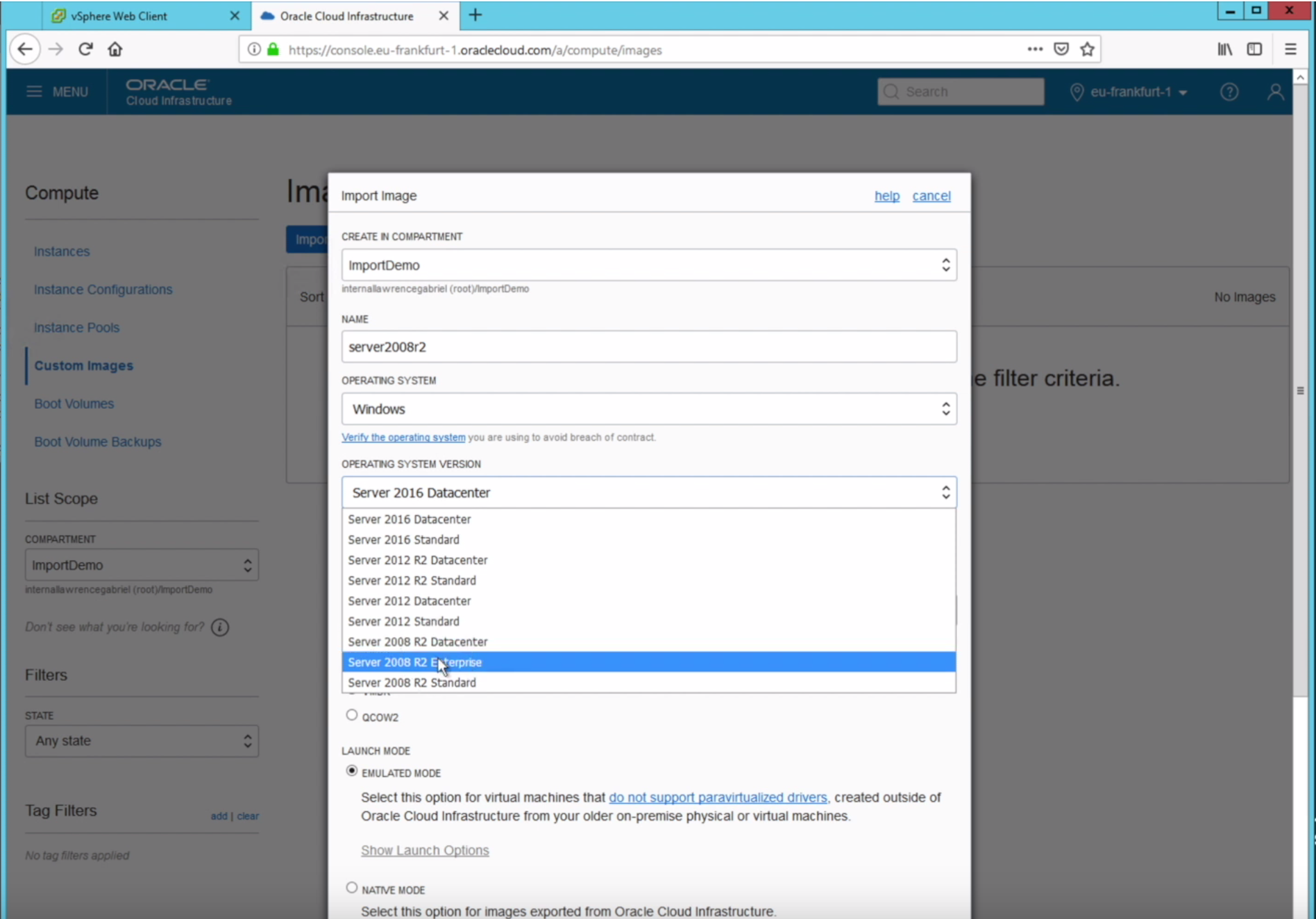Click the add tag filter link
The image size is (1316, 919).
click(x=219, y=816)
